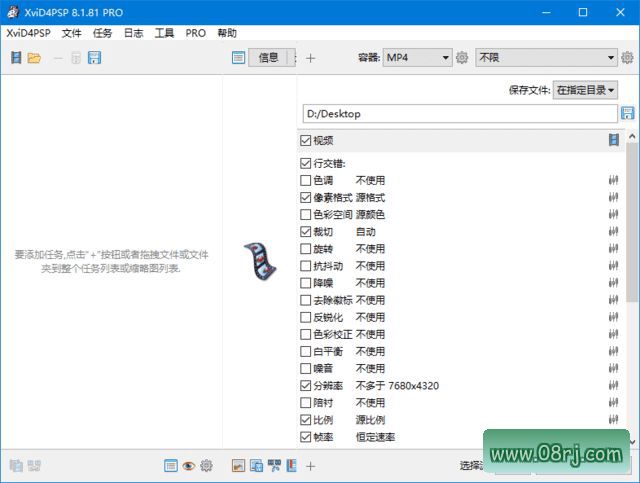Open the 任务 menu
640x483 pixels.
102,33
